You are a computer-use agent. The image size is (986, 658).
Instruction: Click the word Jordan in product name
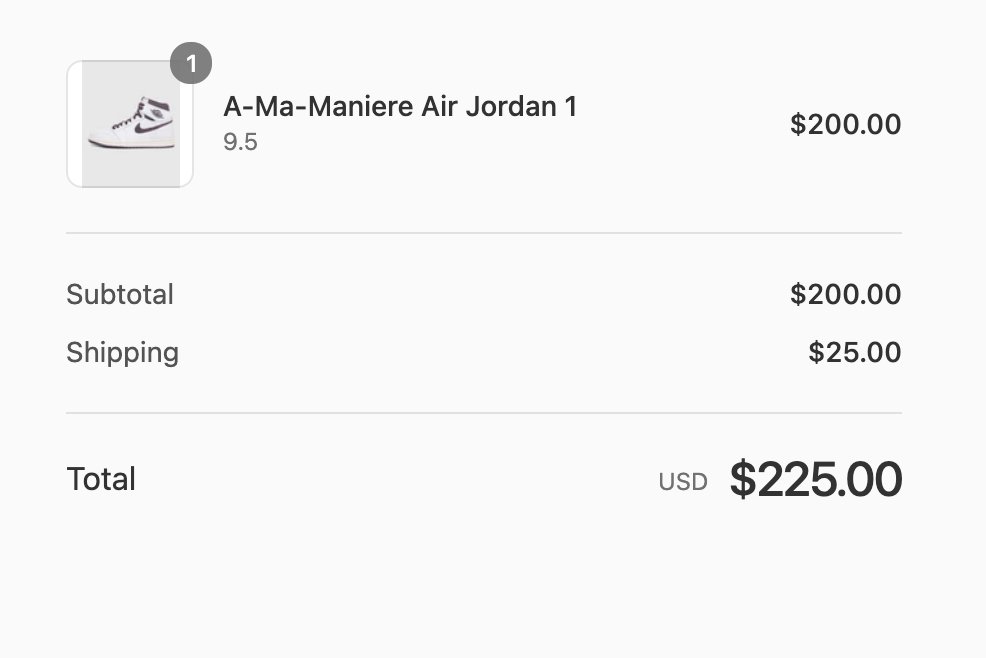[511, 106]
